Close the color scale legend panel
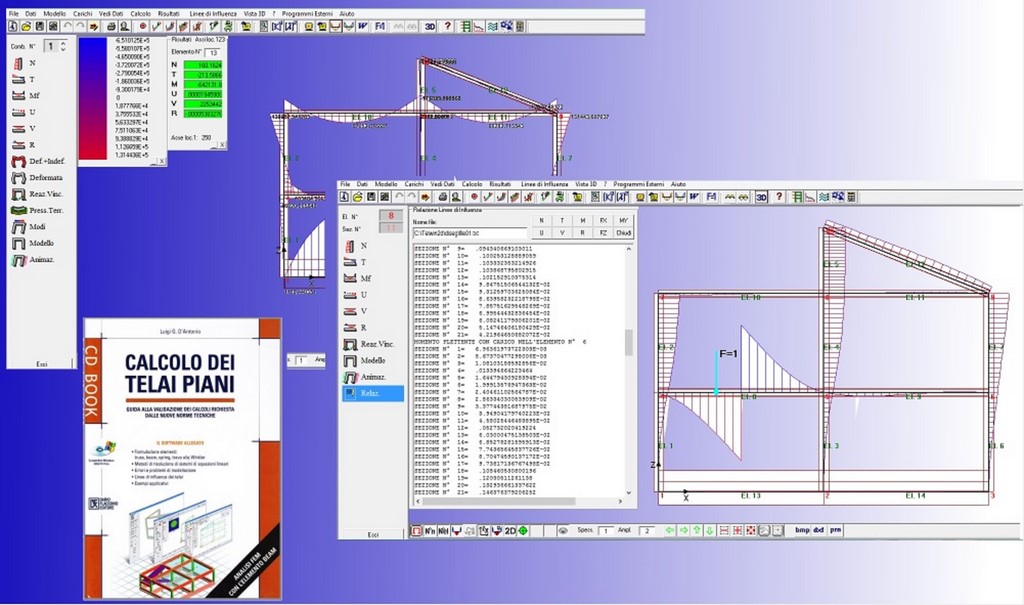The image size is (1024, 605). (x=161, y=161)
